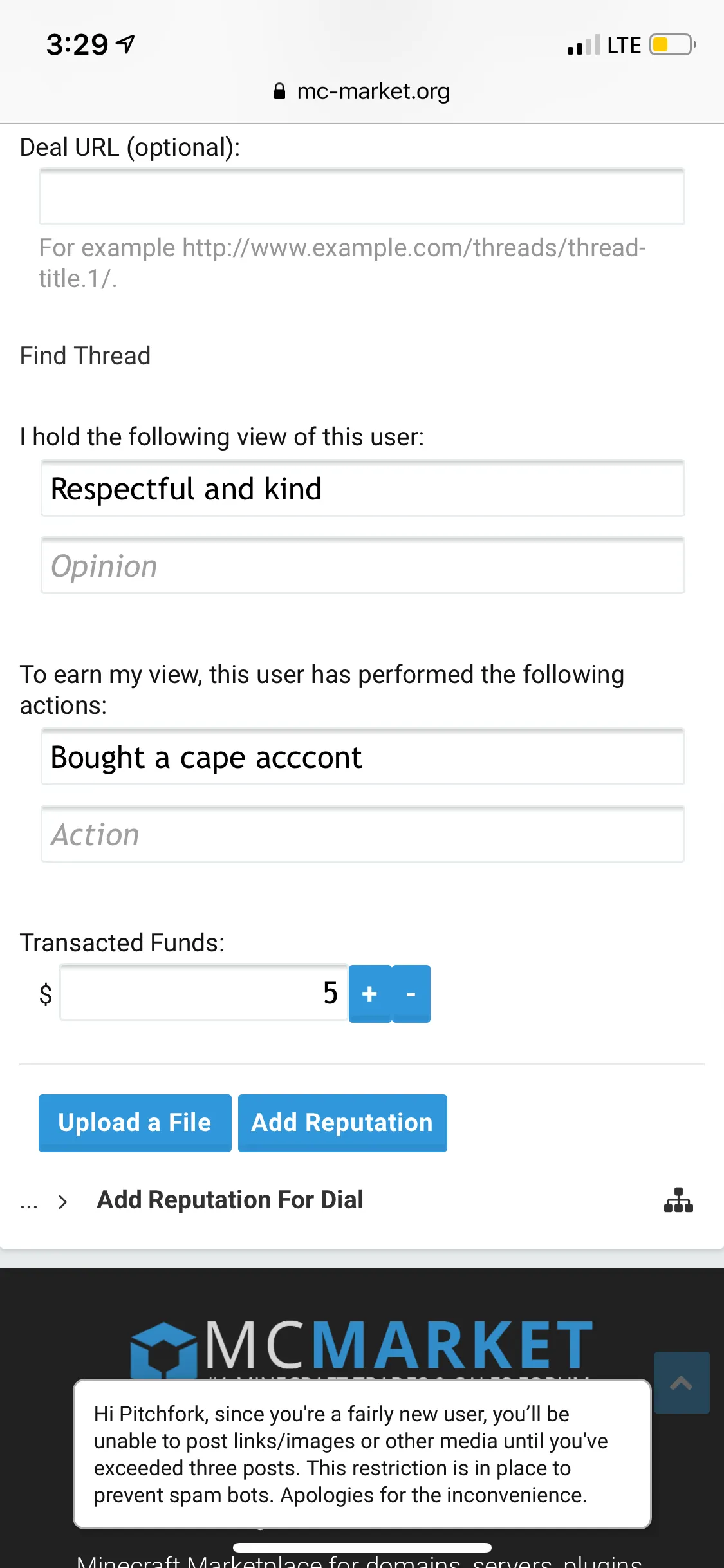Expand the breadcrumb chevron arrow
The width and height of the screenshot is (724, 1568).
62,1201
